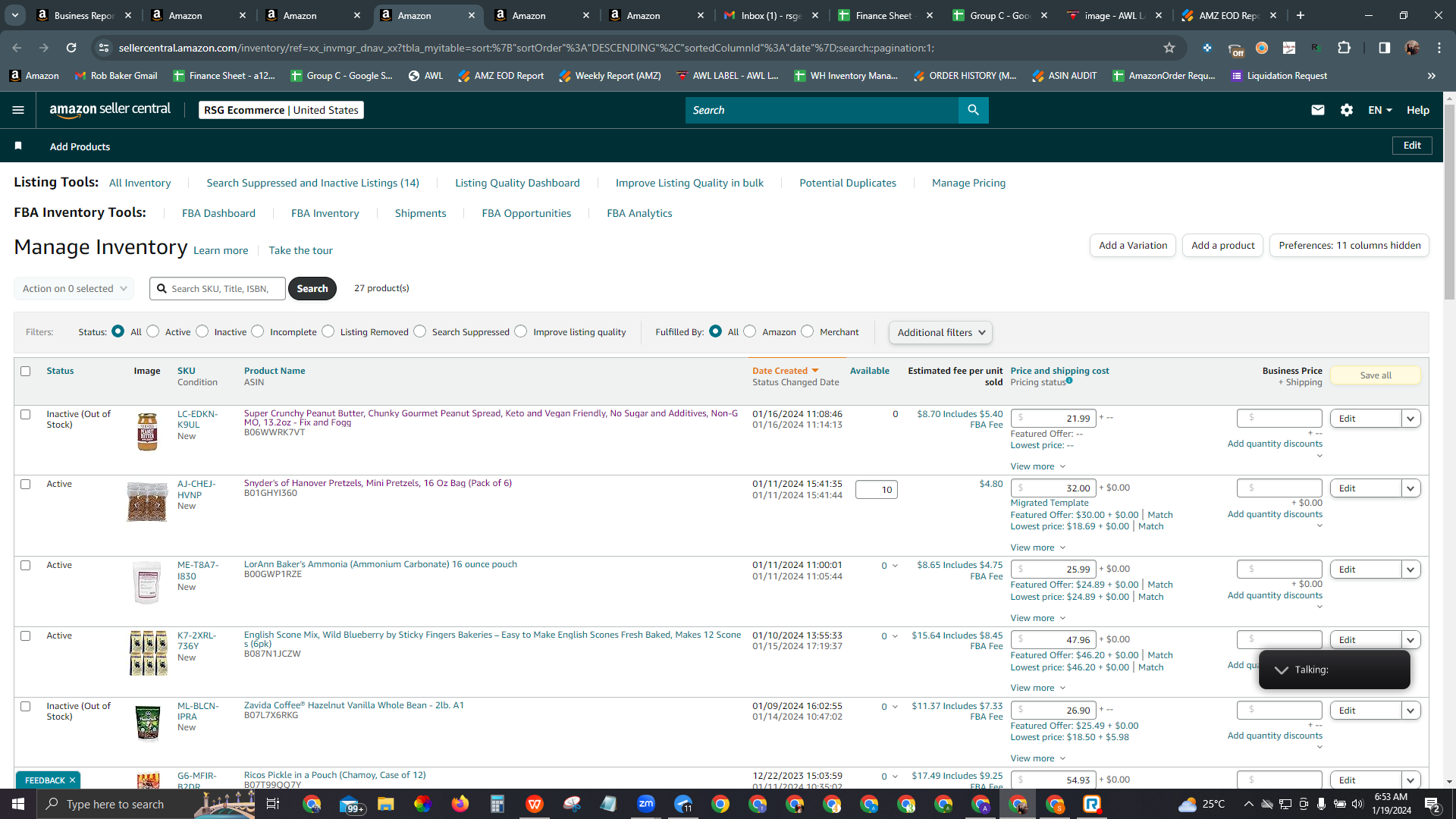Click the search magnifier button in header
1456x819 pixels.
(x=973, y=110)
